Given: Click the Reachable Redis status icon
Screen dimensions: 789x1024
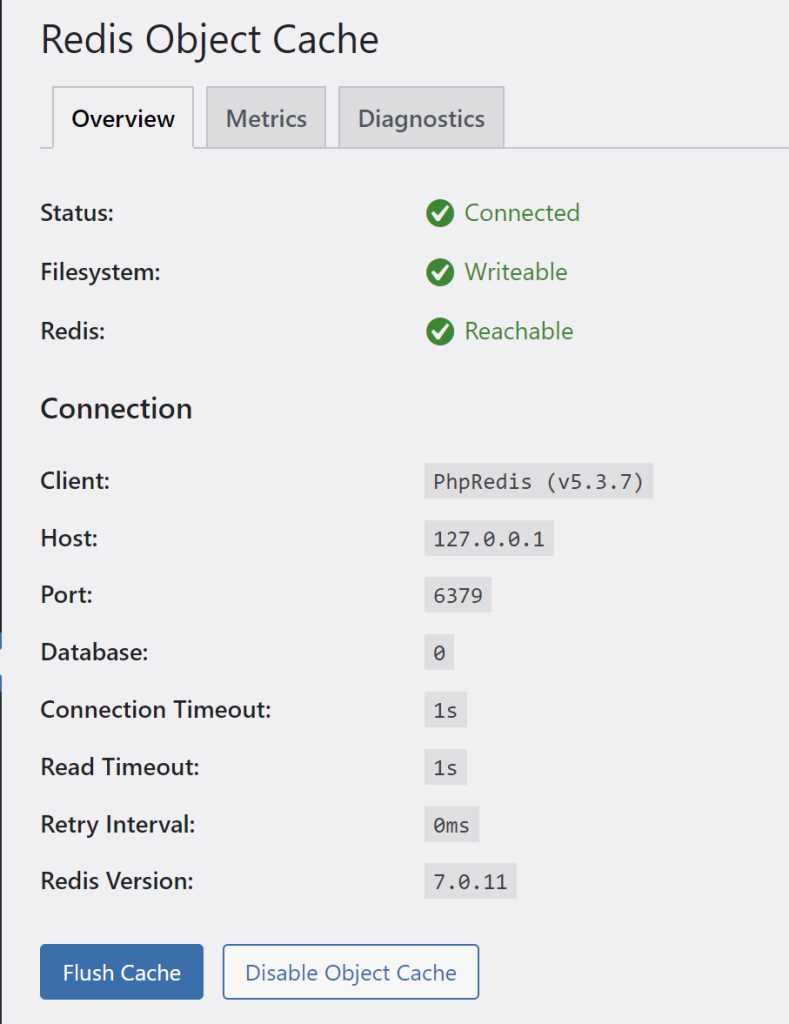Looking at the screenshot, I should [x=440, y=331].
